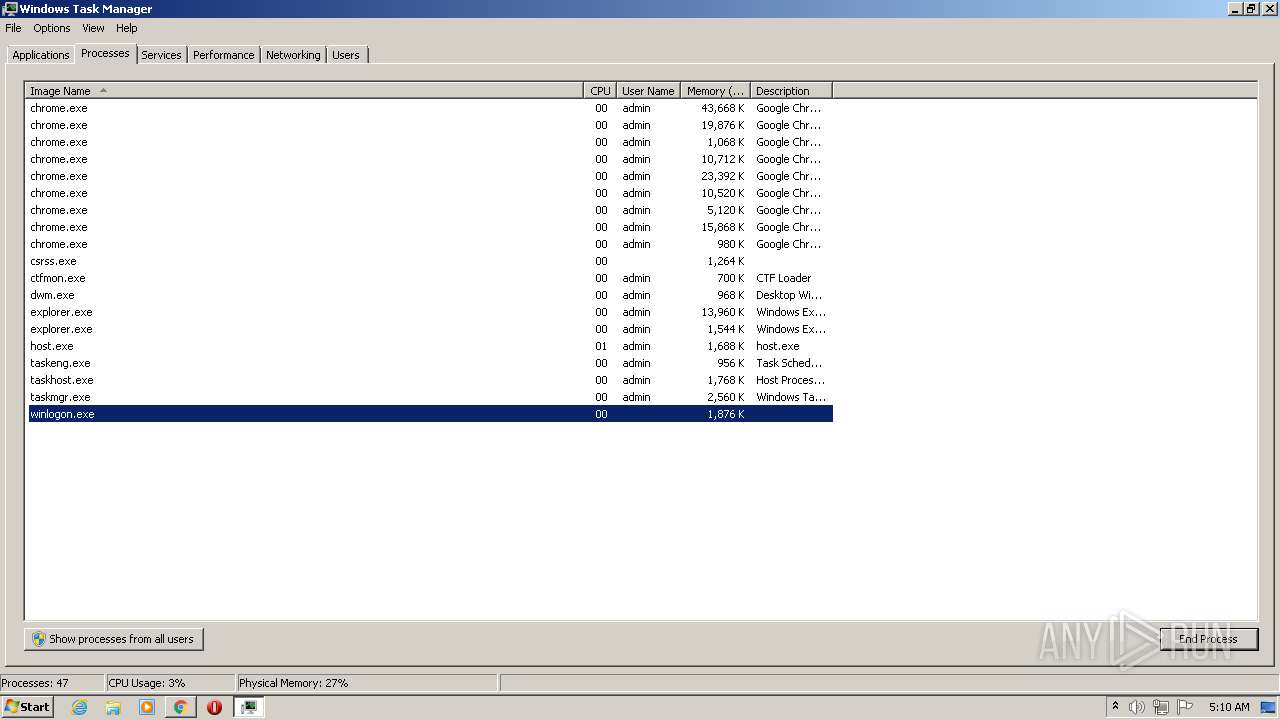
Task: Select chrome.exe row using 43,668 K
Action: click(430, 108)
